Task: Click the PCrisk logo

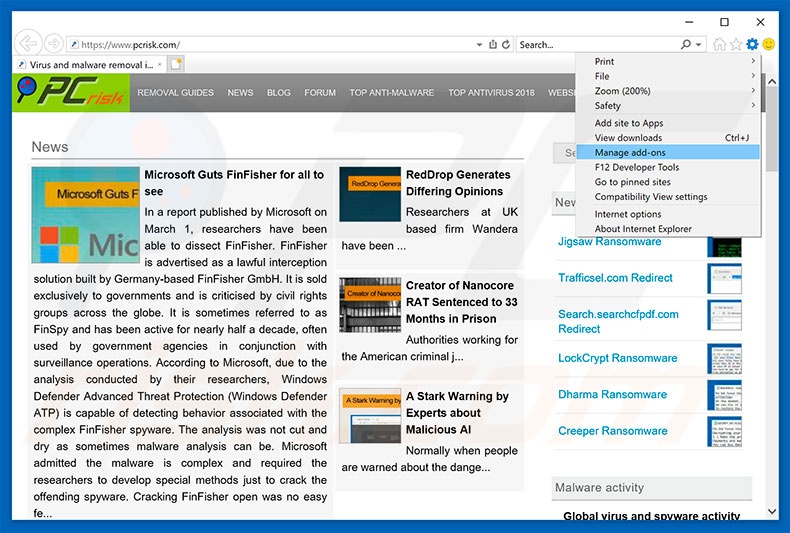Action: coord(70,93)
